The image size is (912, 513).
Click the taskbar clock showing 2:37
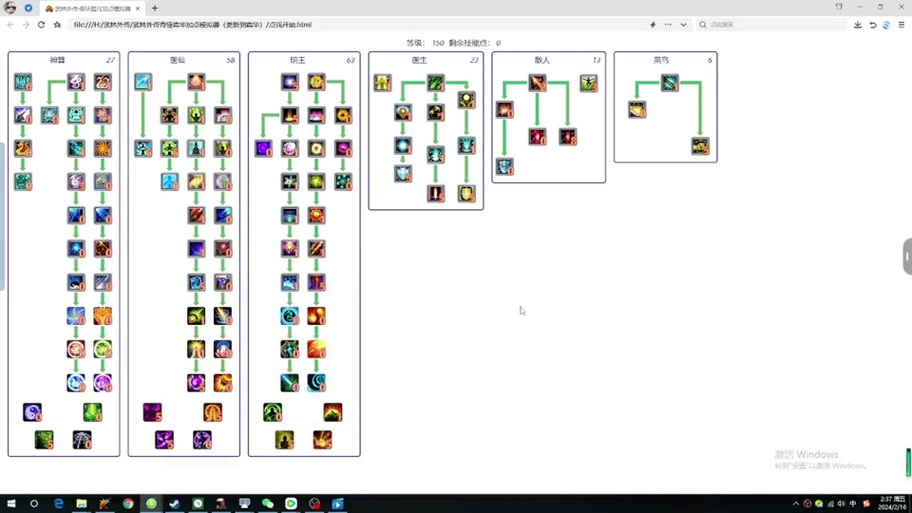pyautogui.click(x=893, y=504)
